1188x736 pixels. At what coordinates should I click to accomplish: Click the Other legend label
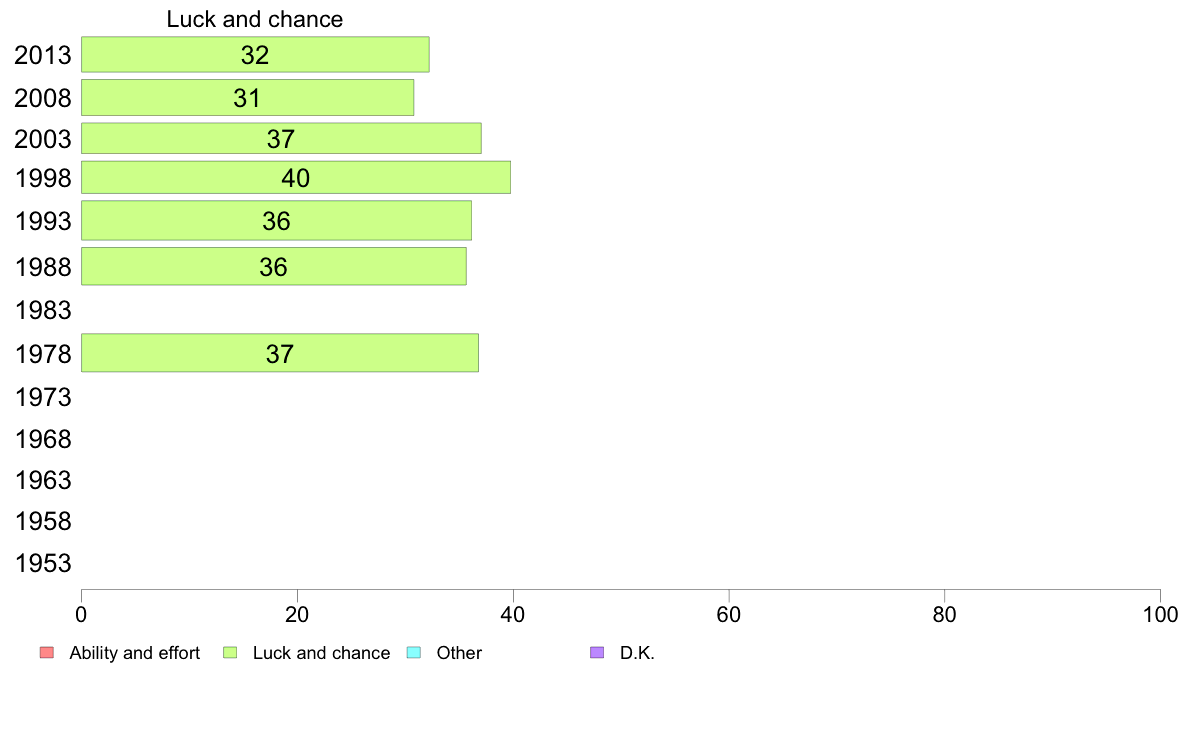(459, 653)
